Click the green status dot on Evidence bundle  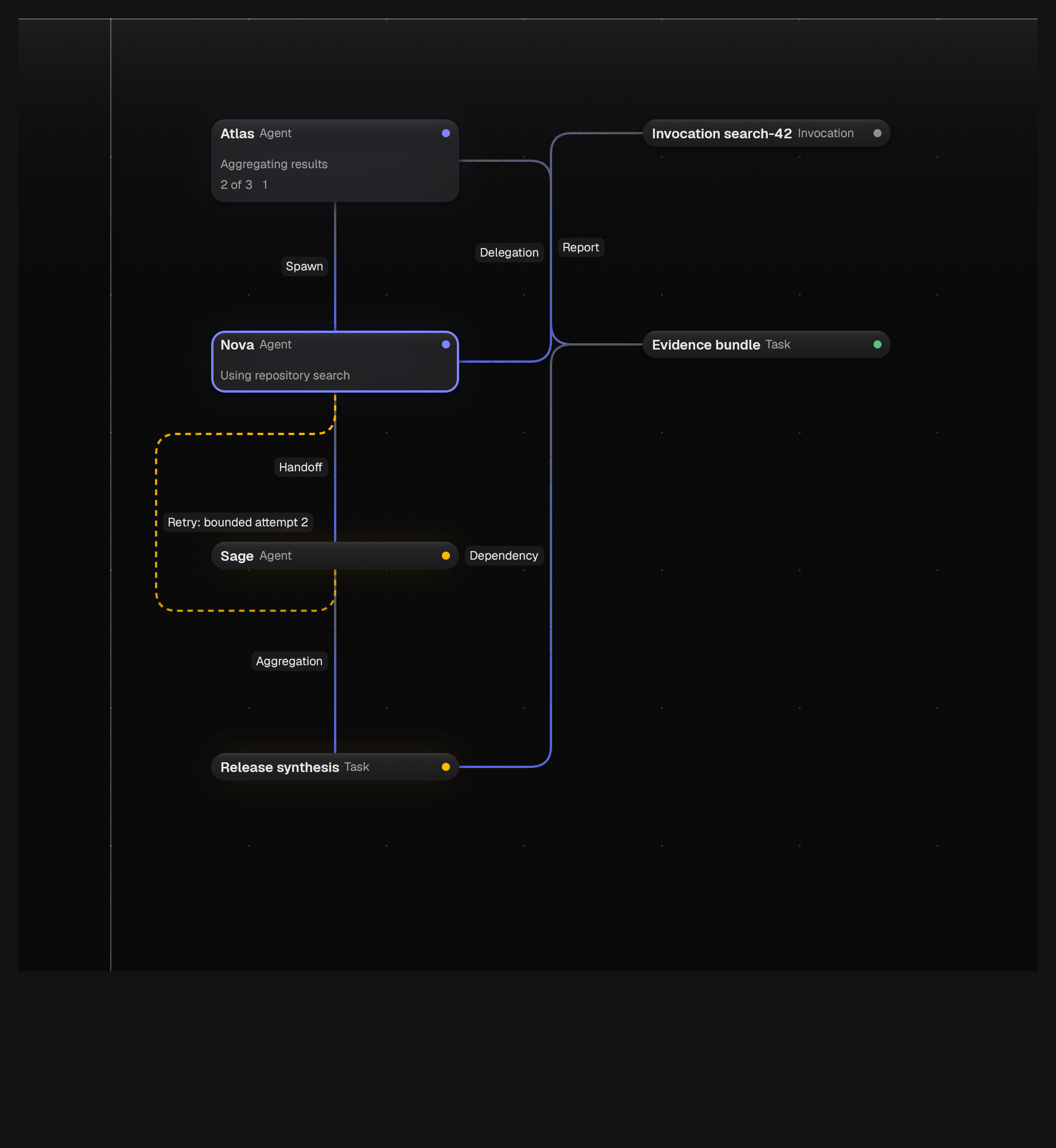tap(878, 344)
